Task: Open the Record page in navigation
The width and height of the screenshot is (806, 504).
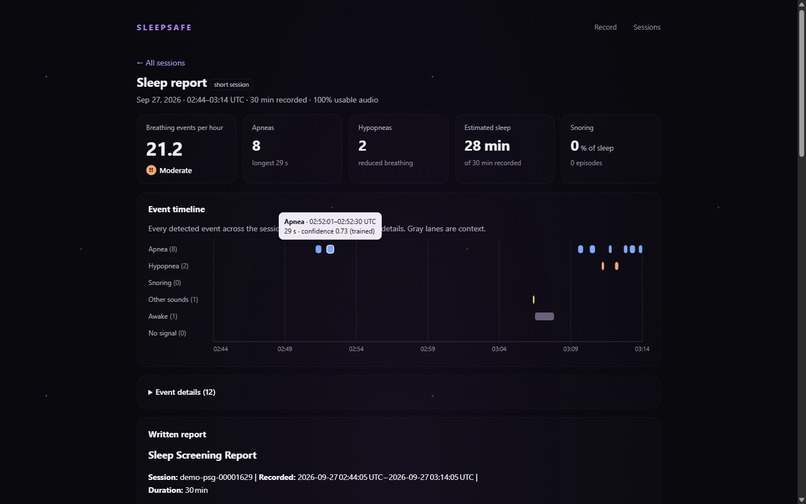Action: tap(605, 27)
